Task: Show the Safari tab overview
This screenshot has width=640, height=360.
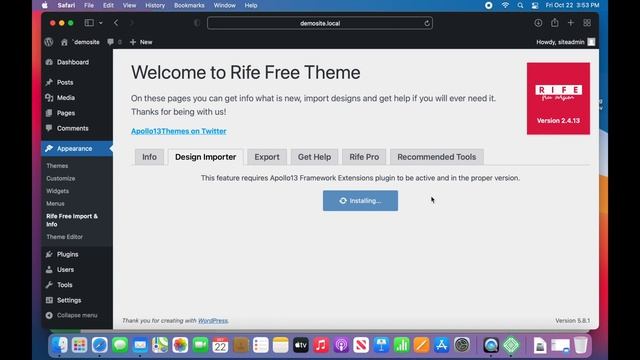Action: click(587, 23)
